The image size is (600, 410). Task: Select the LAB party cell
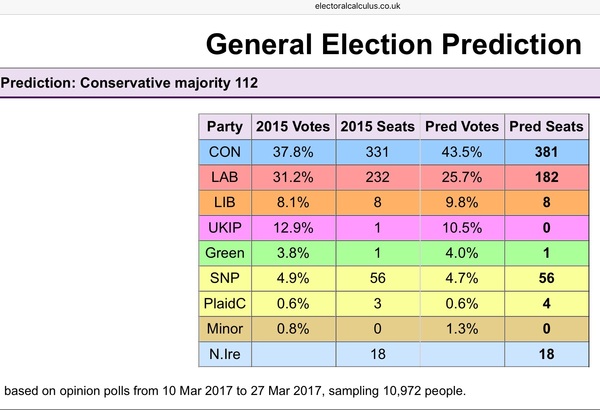pyautogui.click(x=224, y=179)
